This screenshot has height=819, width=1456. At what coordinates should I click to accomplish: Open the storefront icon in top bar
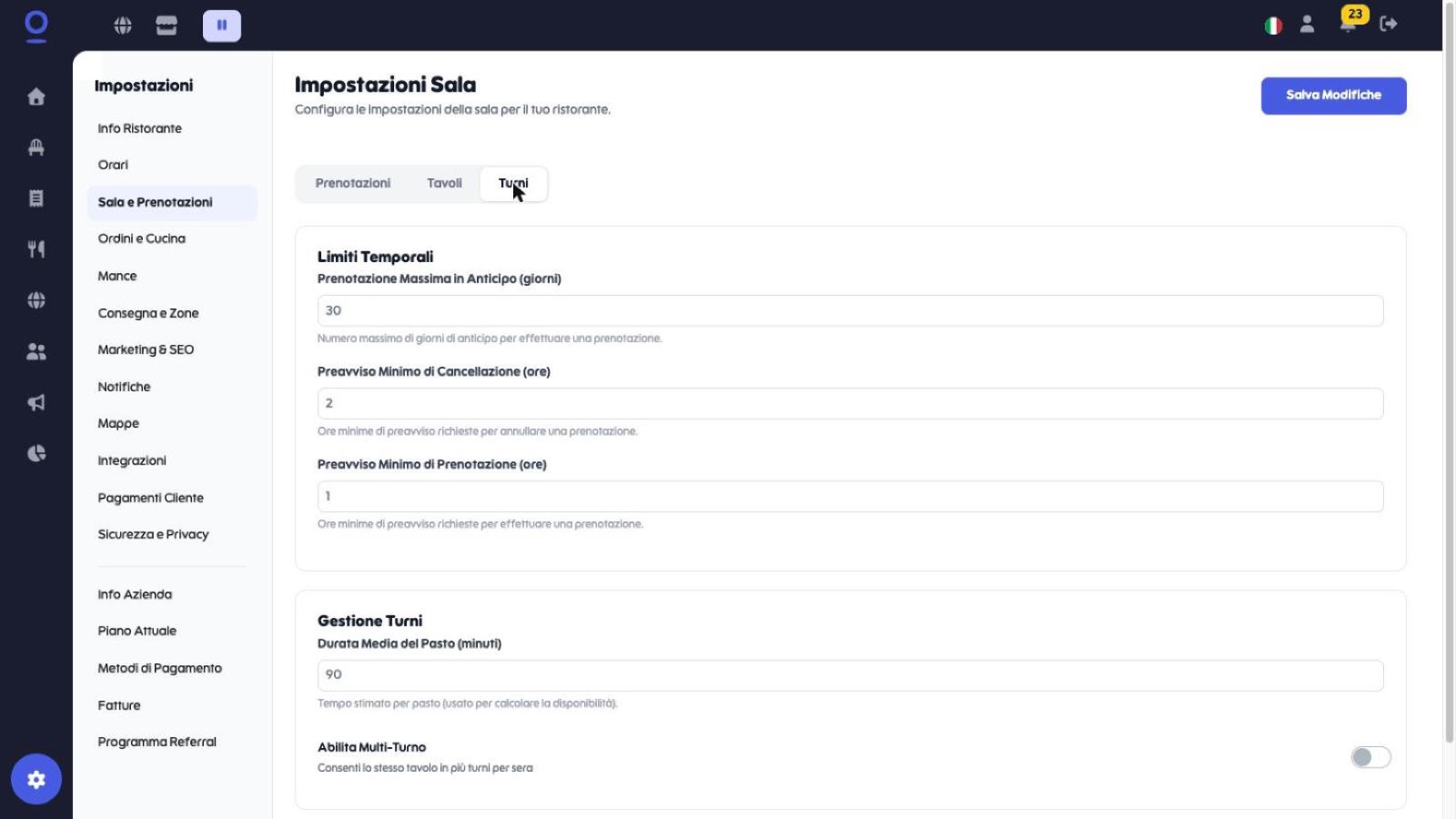167,25
